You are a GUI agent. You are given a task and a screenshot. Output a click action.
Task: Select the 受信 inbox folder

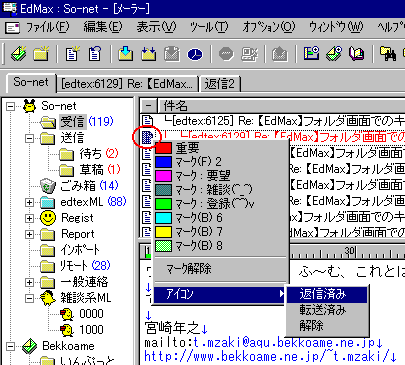point(72,122)
